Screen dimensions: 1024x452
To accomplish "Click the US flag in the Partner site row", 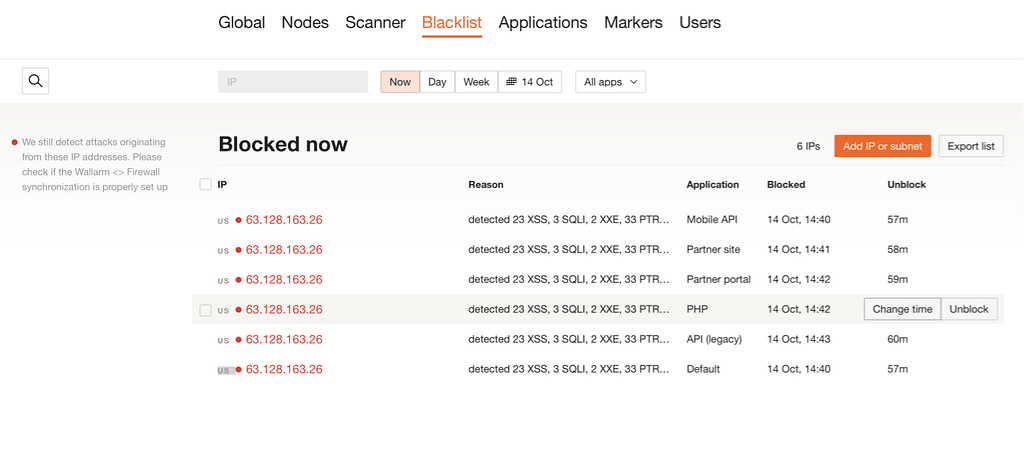I will click(x=223, y=250).
